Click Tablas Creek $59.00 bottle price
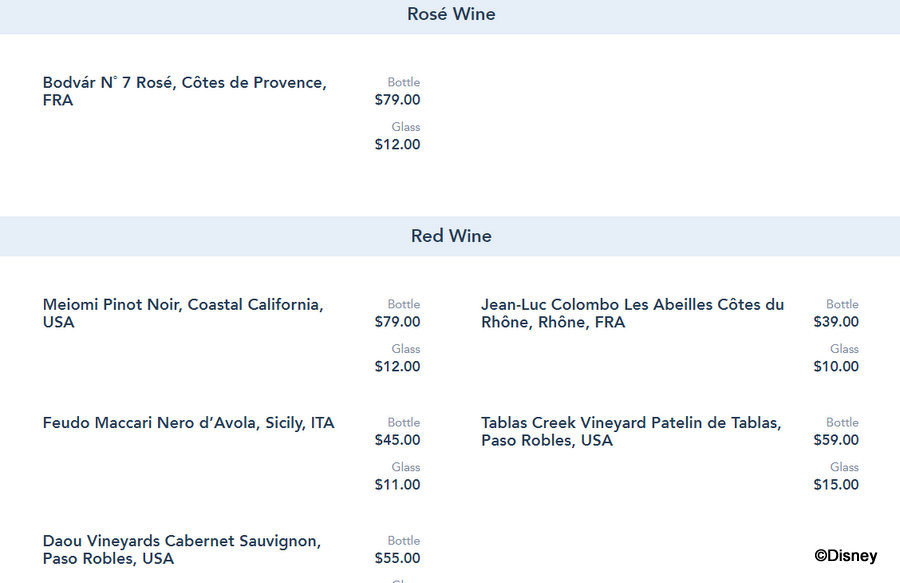Screen dimensions: 900x583 coord(836,440)
